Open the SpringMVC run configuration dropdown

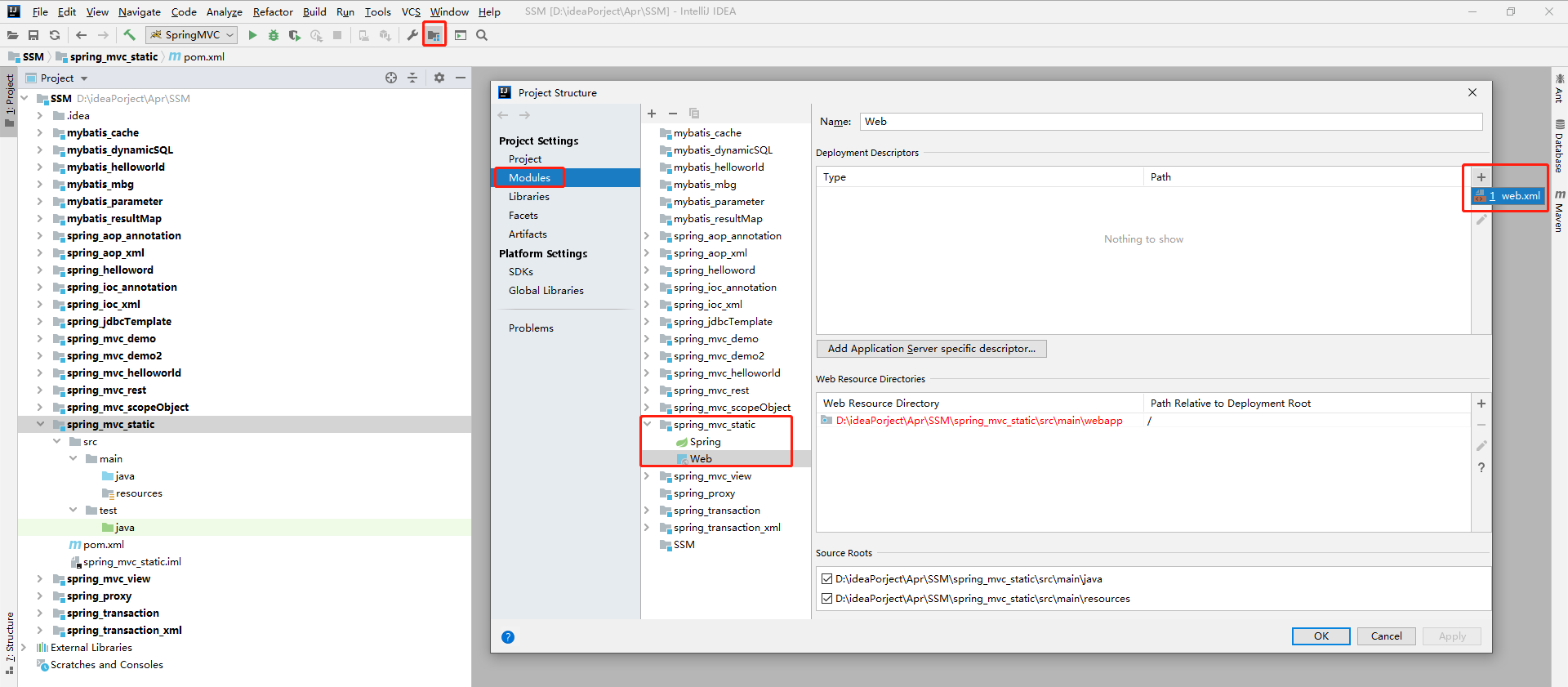[x=192, y=35]
